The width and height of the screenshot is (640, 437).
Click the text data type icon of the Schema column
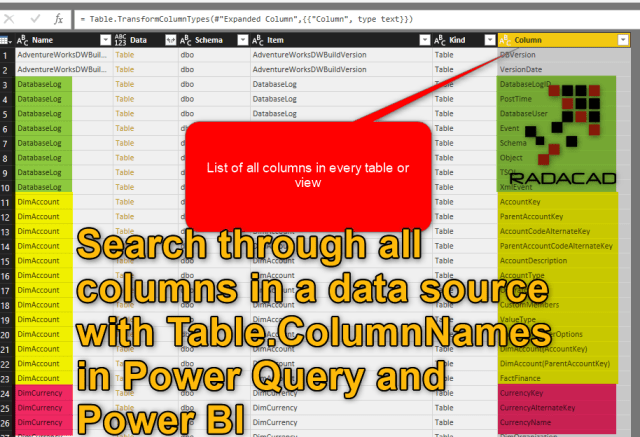(x=186, y=40)
